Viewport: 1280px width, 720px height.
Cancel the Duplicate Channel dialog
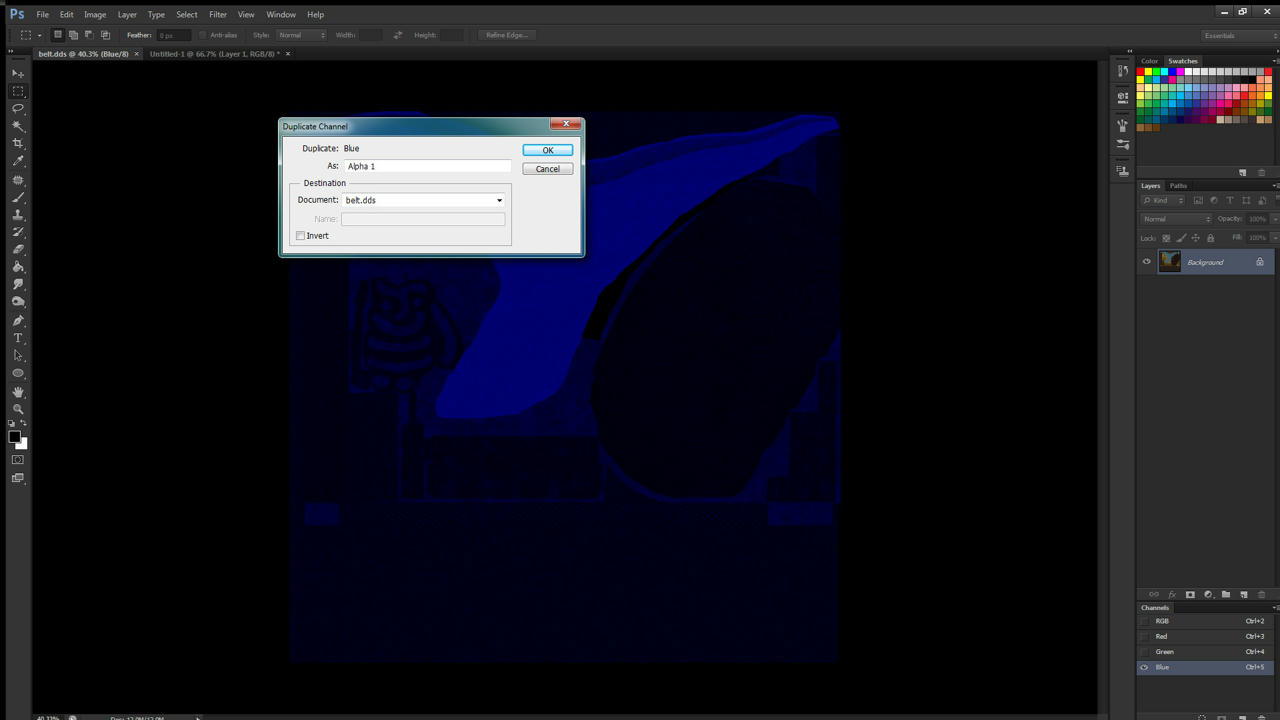coord(548,169)
